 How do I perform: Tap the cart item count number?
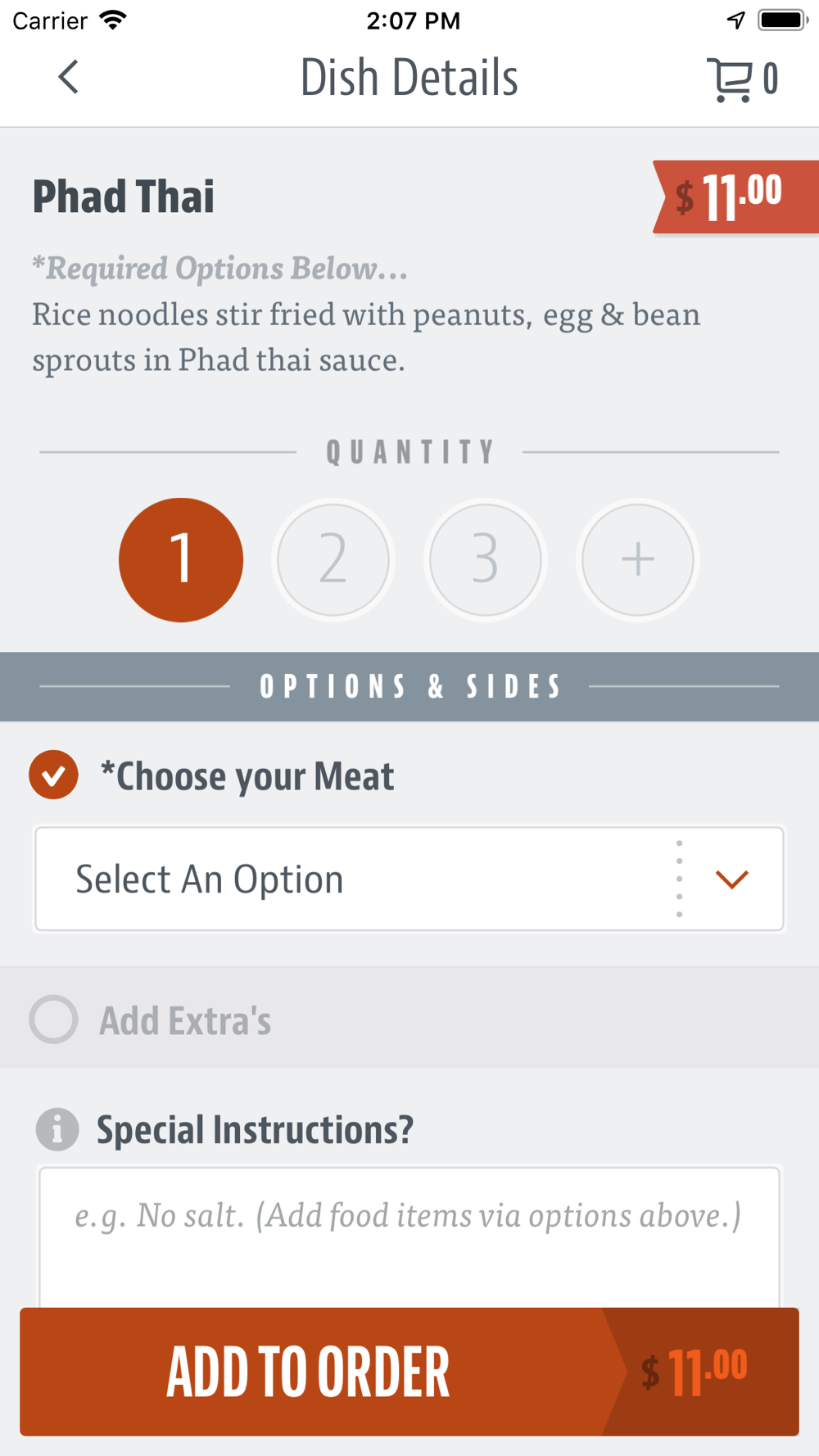click(771, 79)
